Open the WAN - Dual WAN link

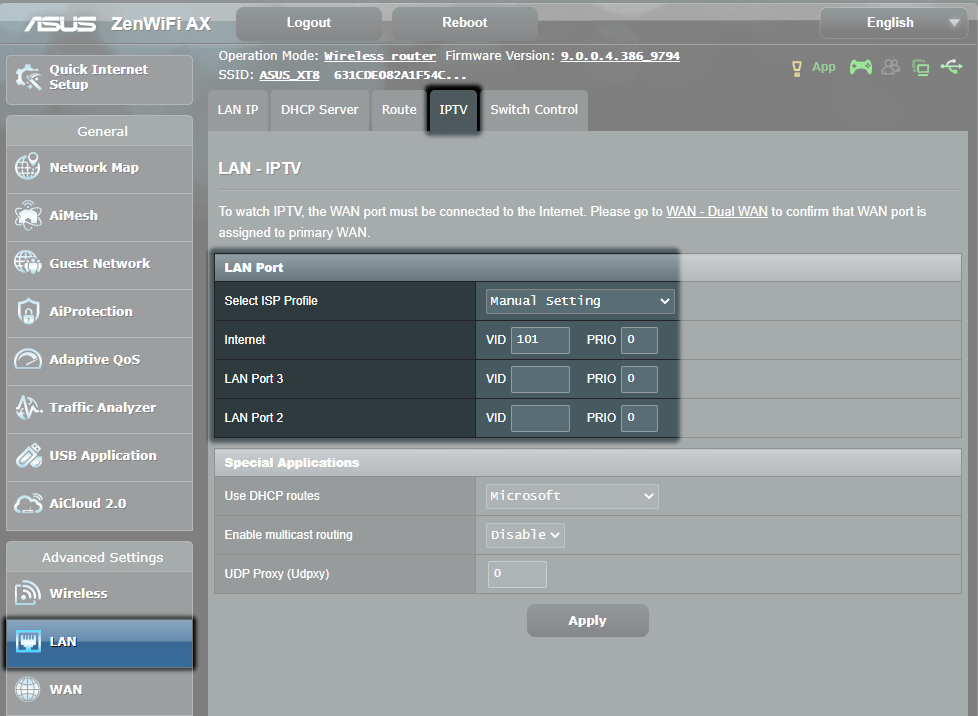[717, 211]
